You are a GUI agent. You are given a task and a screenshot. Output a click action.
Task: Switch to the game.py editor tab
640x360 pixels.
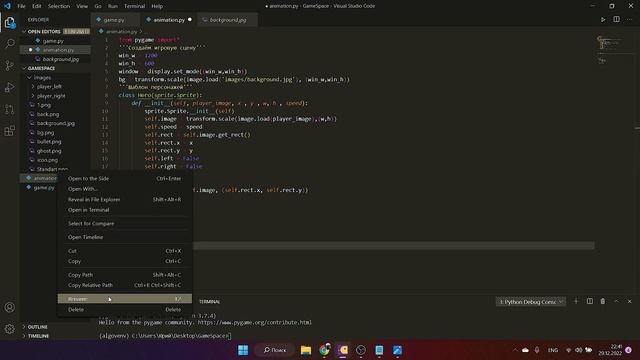(116, 20)
